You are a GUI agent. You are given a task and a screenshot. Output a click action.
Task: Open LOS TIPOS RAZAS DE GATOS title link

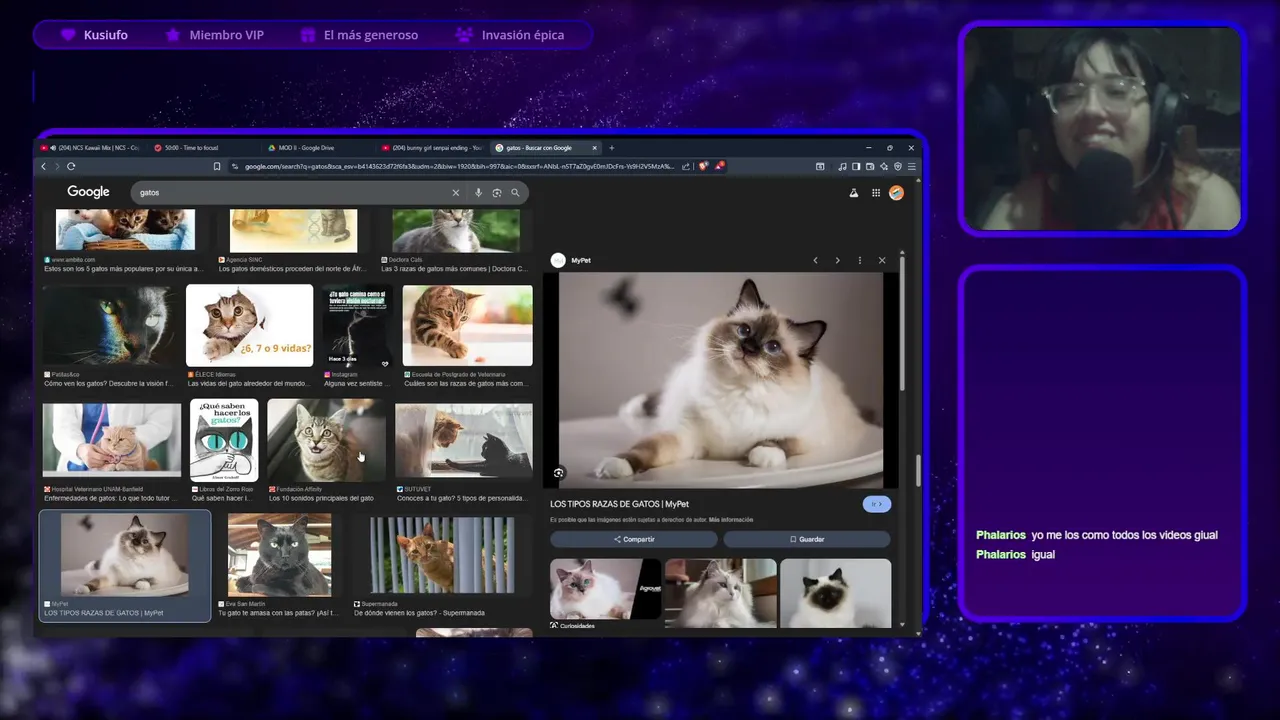619,504
